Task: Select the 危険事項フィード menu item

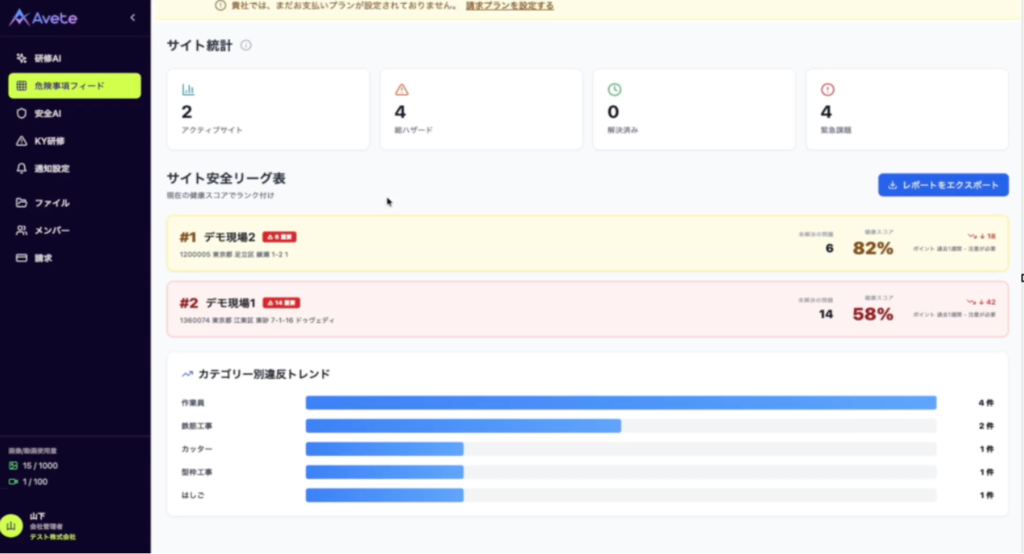Action: [74, 86]
